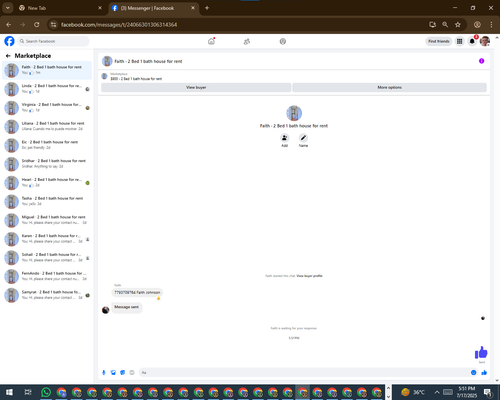Open Karen conversation in Marketplace list
The width and height of the screenshot is (500, 400).
[x=47, y=238]
